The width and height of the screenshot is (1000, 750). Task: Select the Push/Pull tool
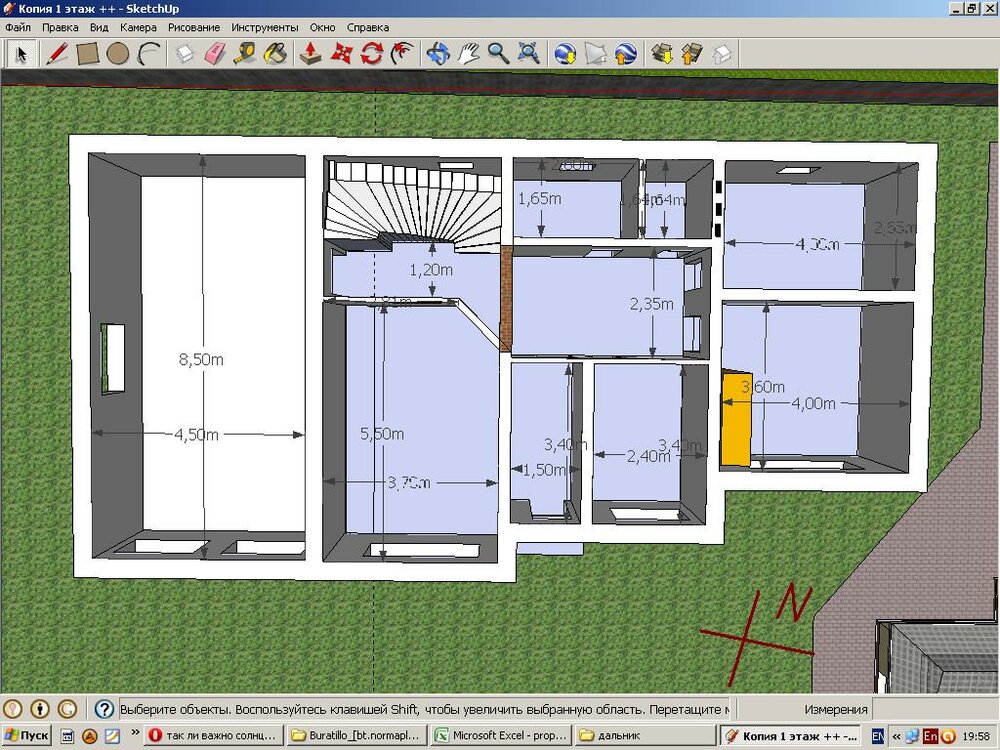coord(311,53)
